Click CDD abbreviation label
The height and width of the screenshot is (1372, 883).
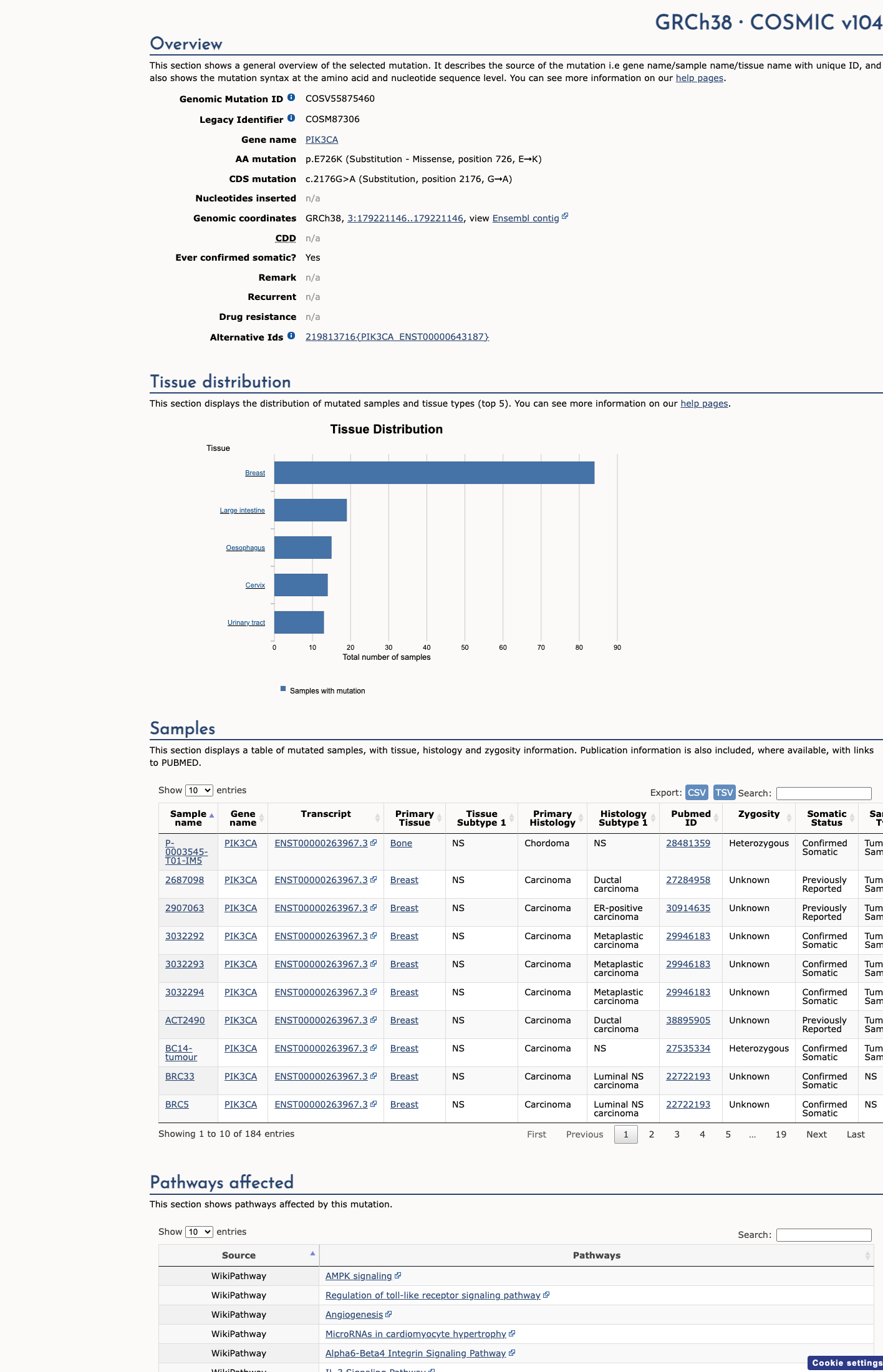point(286,238)
